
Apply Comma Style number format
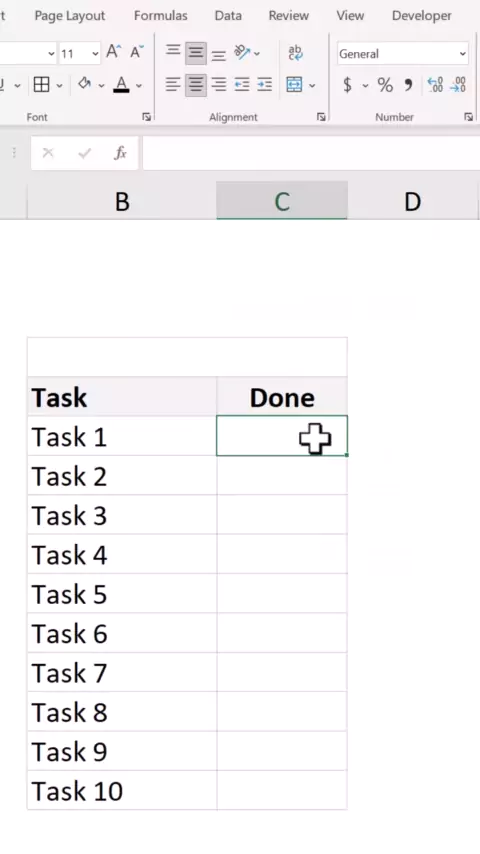(408, 85)
